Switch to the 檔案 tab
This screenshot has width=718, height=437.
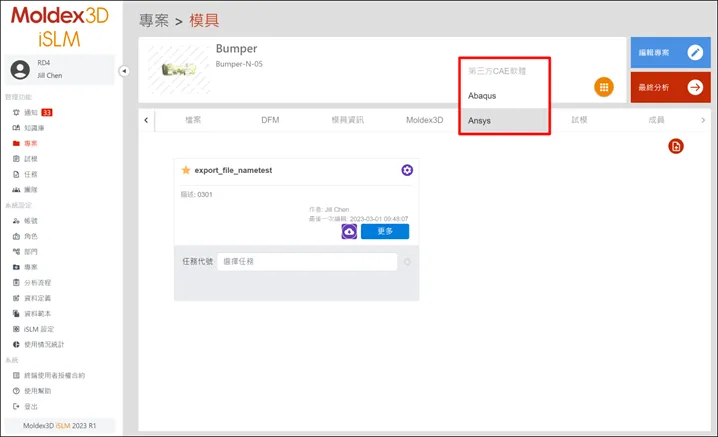193,120
